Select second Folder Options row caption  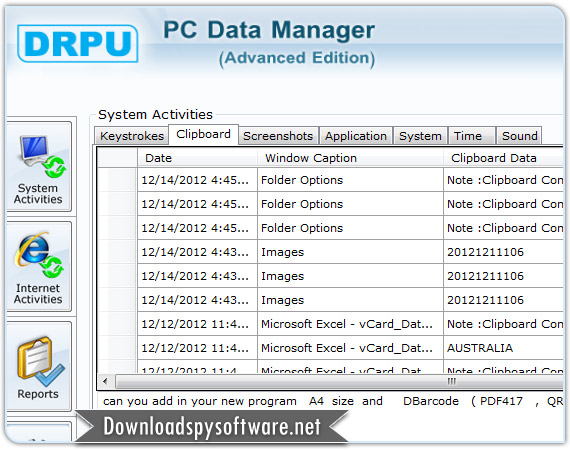350,204
